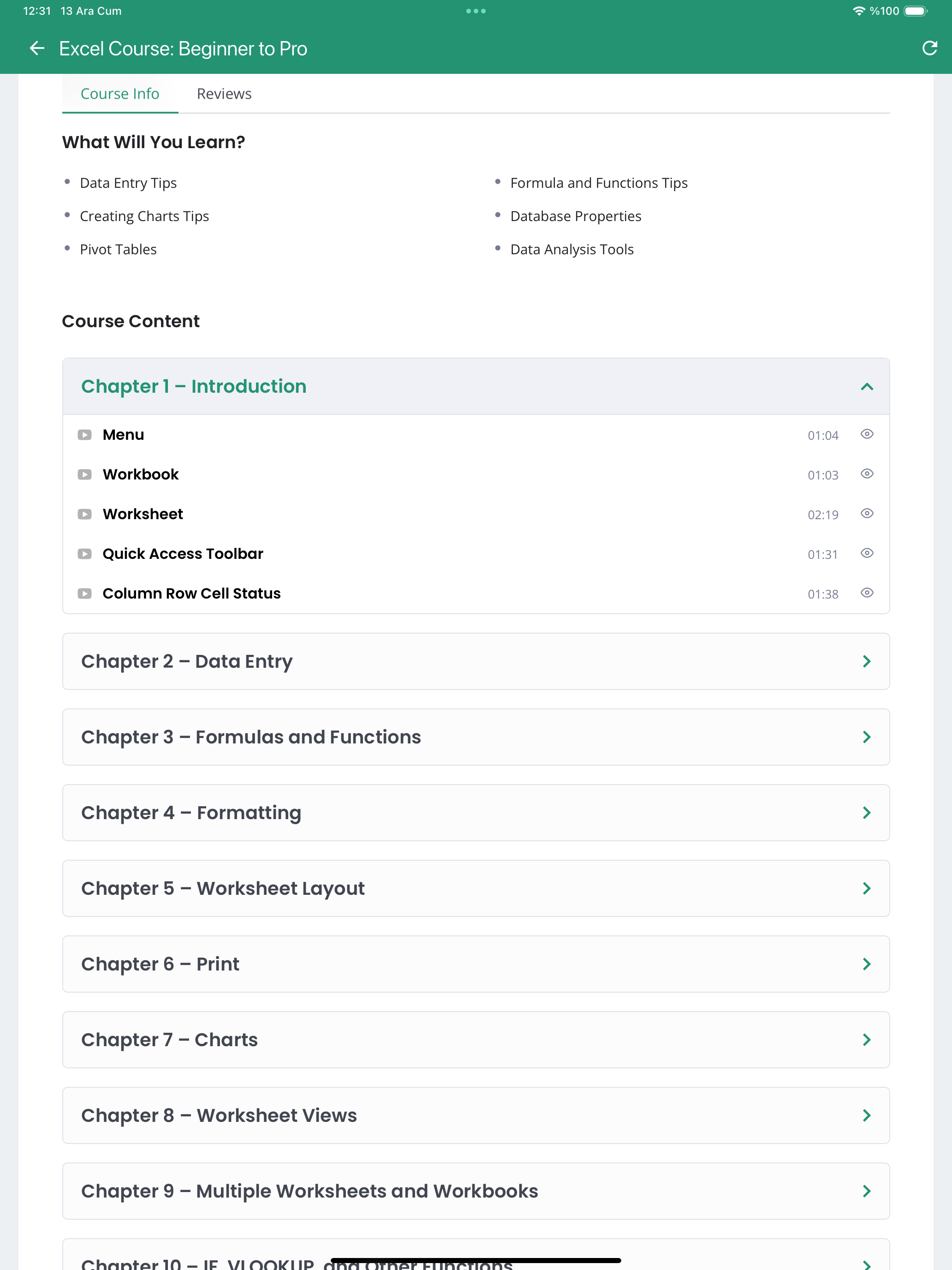Toggle preview eye for Quick Access Toolbar
Screen dimensions: 952x1270
pyautogui.click(x=867, y=553)
